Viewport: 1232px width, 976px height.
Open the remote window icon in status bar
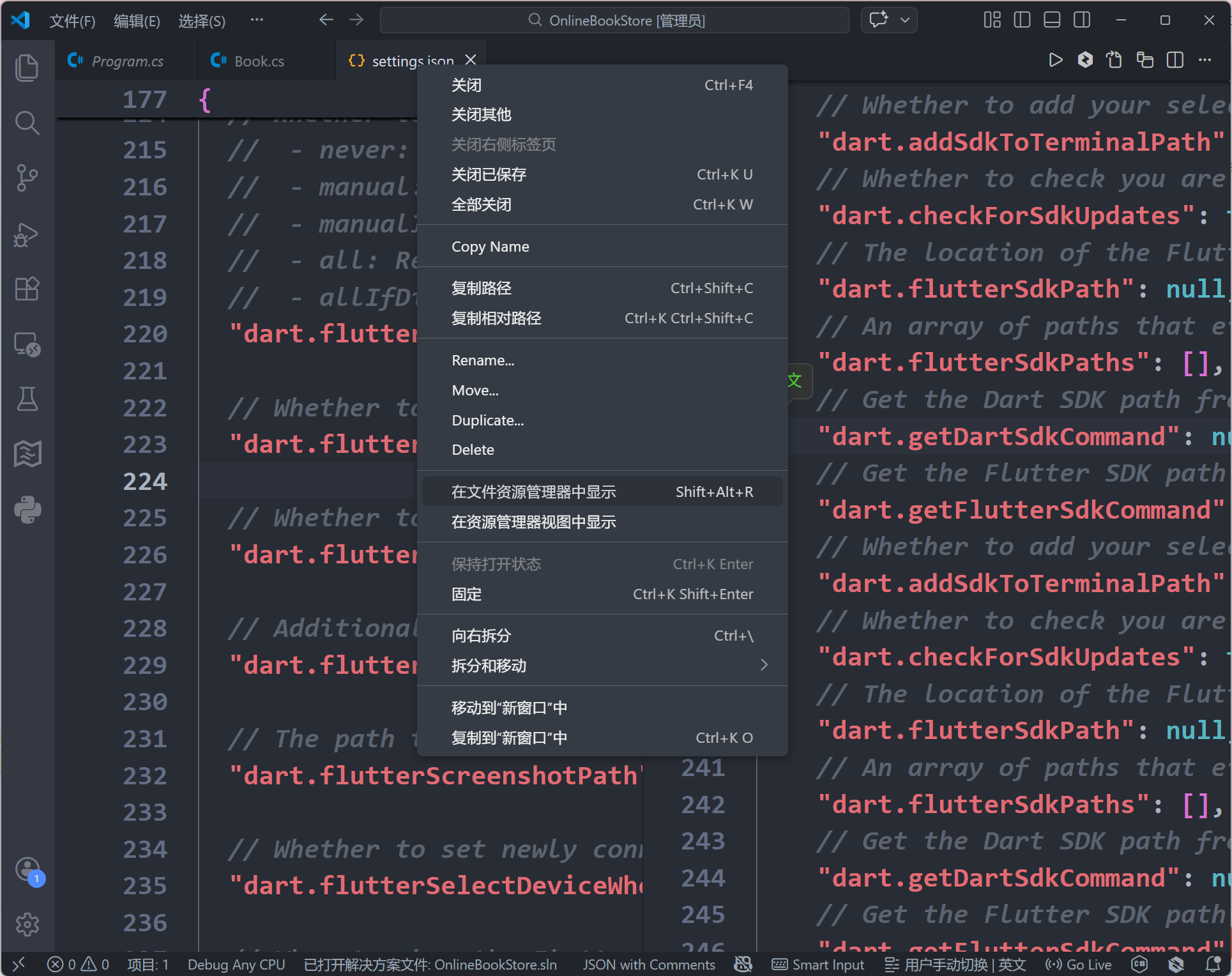point(18,964)
